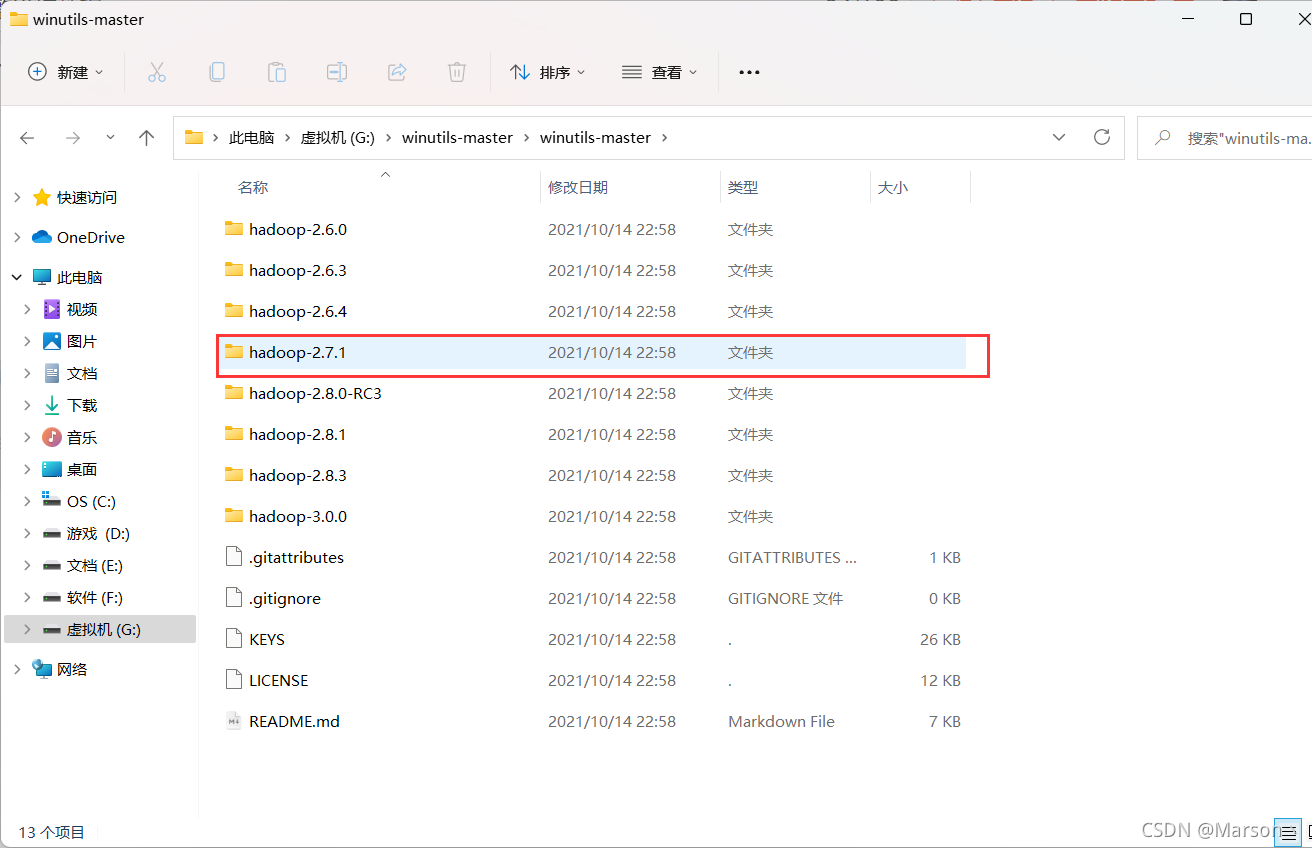The width and height of the screenshot is (1312, 848).
Task: Expand the 虚拟机 (G:) drive node
Action: tap(28, 629)
